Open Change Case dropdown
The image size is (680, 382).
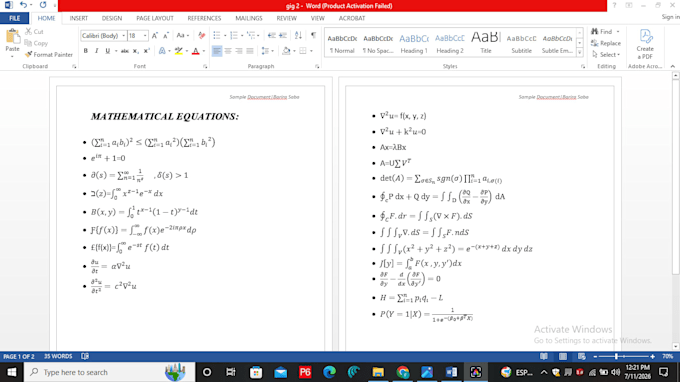(183, 36)
